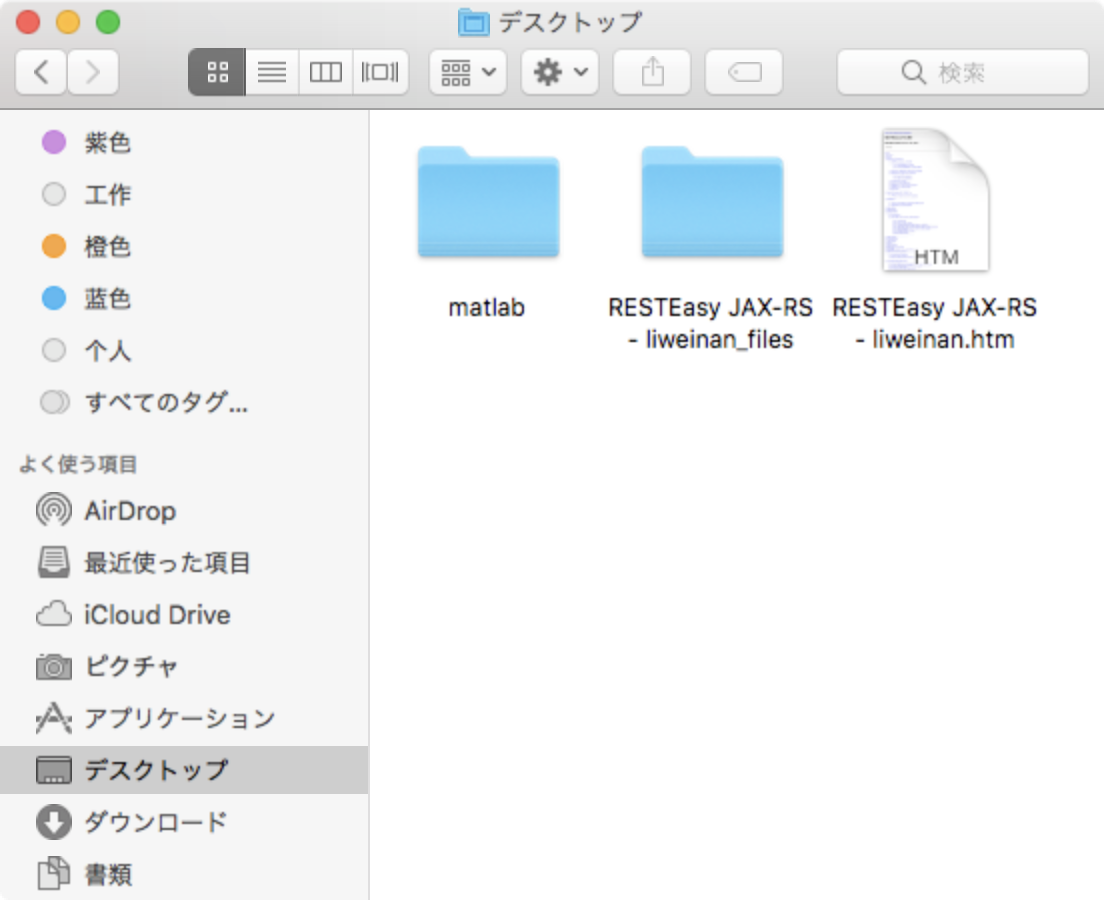Click the 'RESTEasy JAX-RS - liweinan.htm' label
Screen dimensions: 1104x900
click(x=934, y=323)
